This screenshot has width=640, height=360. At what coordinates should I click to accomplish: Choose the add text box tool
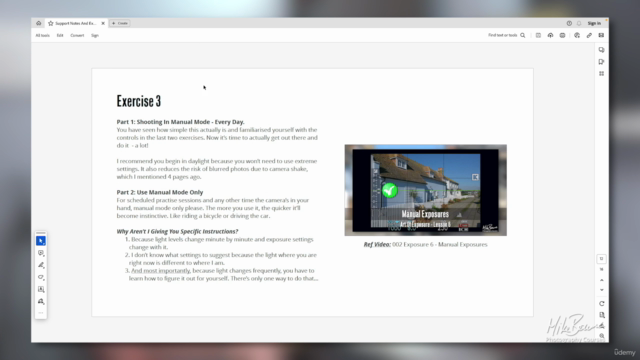41,289
